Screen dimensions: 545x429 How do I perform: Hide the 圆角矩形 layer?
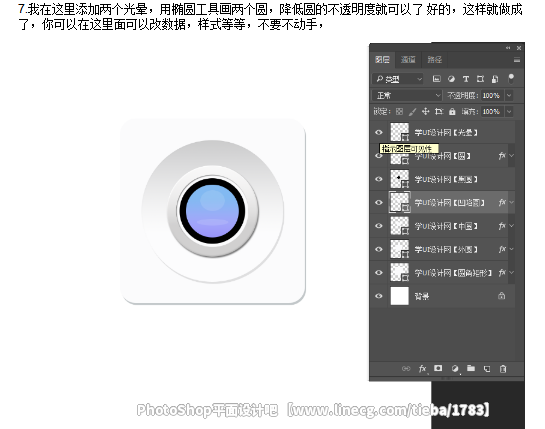click(379, 273)
